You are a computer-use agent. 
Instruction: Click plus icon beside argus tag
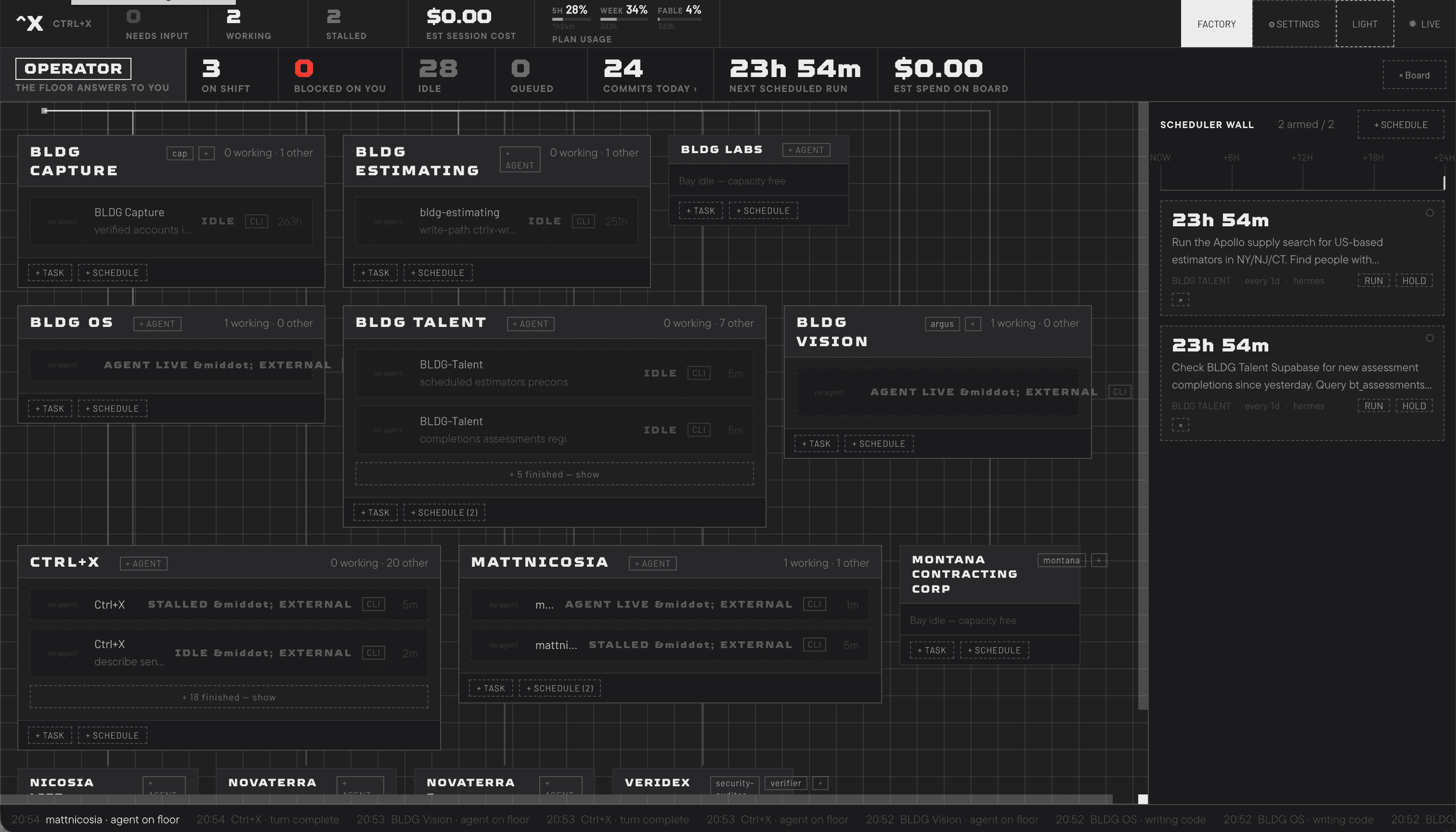[x=973, y=324]
